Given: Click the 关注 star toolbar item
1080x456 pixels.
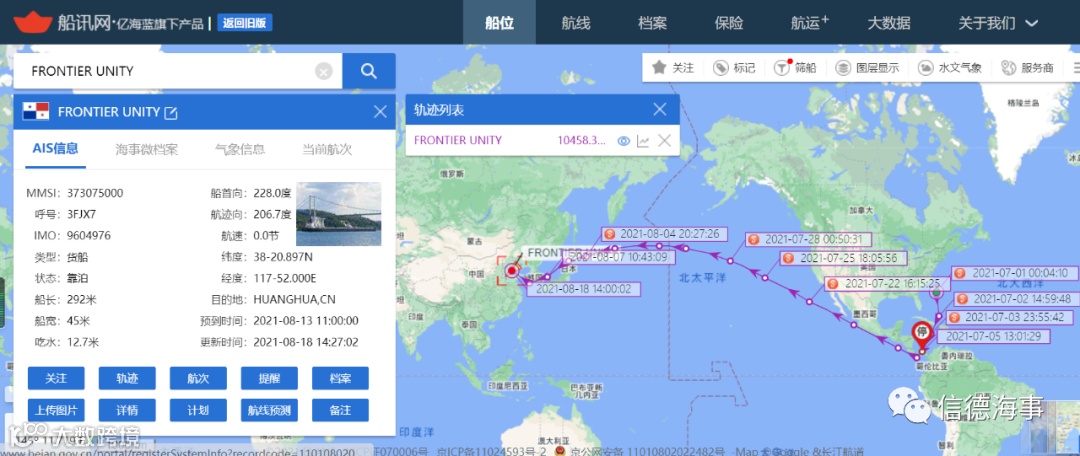Looking at the screenshot, I should [673, 68].
